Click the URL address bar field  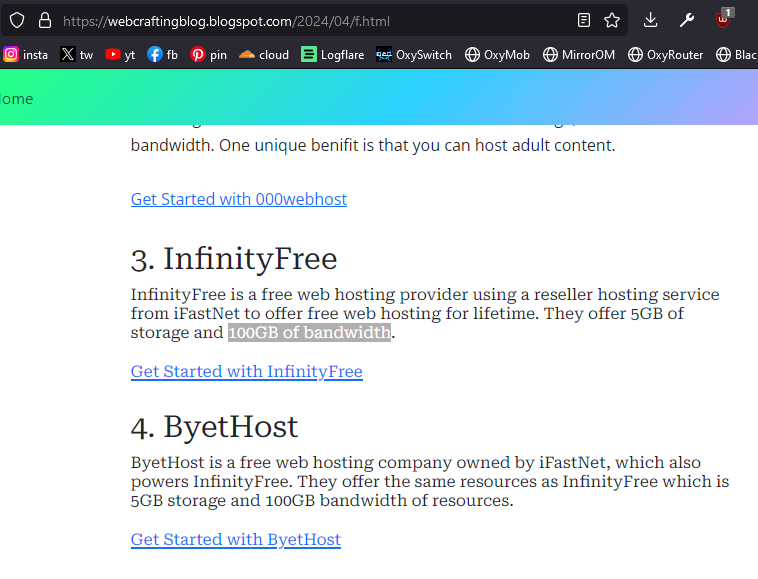pyautogui.click(x=300, y=20)
